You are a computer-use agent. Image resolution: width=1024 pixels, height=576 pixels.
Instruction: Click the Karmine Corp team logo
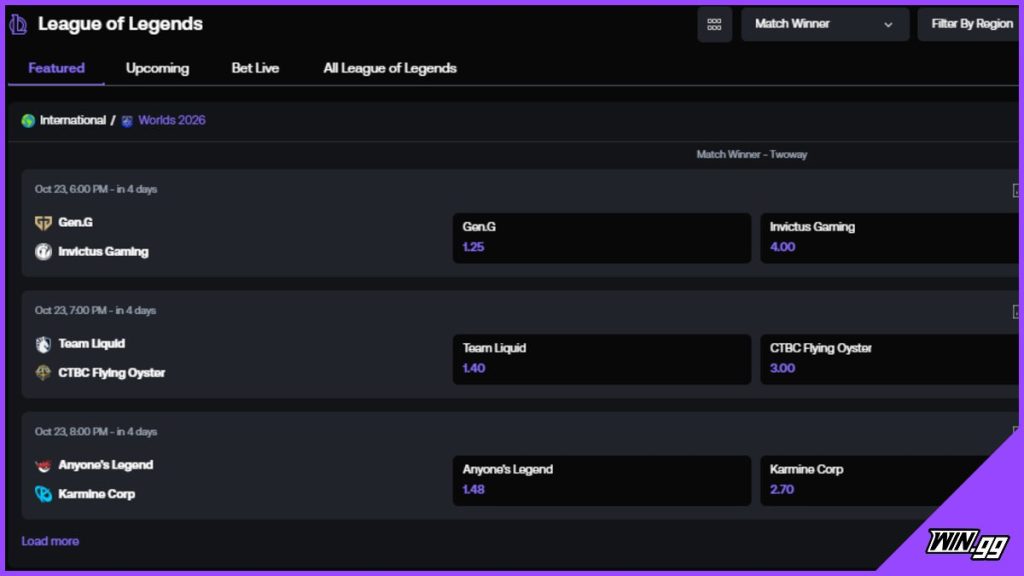click(43, 494)
